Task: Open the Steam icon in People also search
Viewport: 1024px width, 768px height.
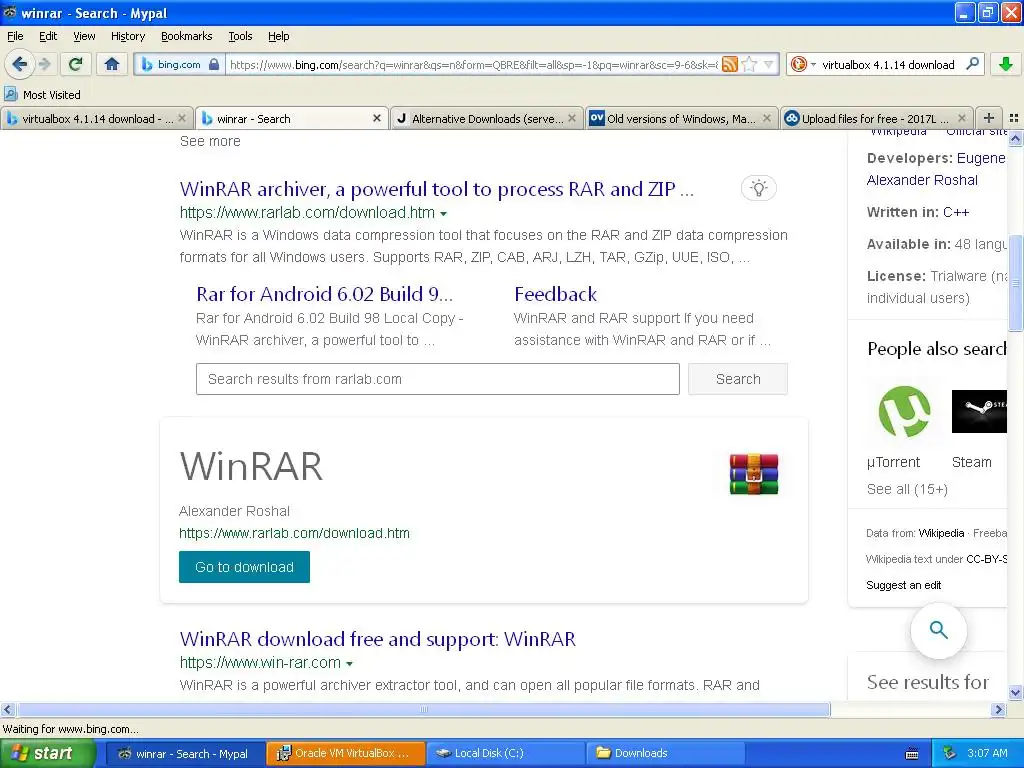Action: (x=979, y=411)
